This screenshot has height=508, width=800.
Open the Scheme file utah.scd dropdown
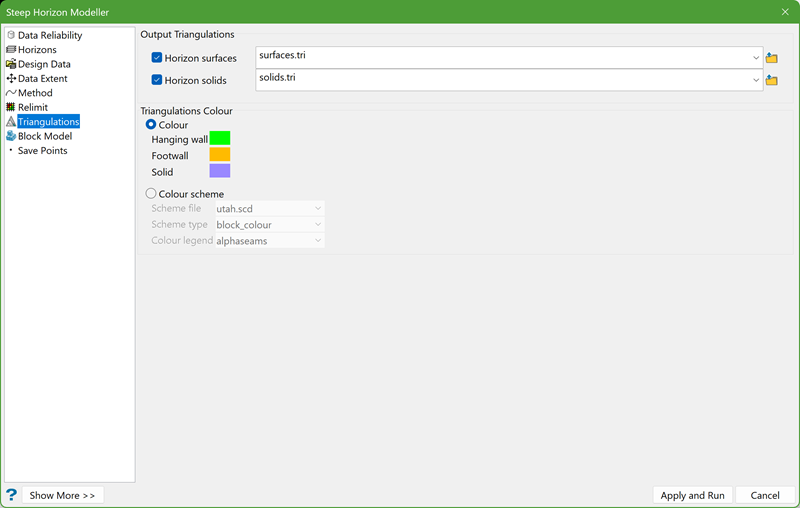[269, 209]
